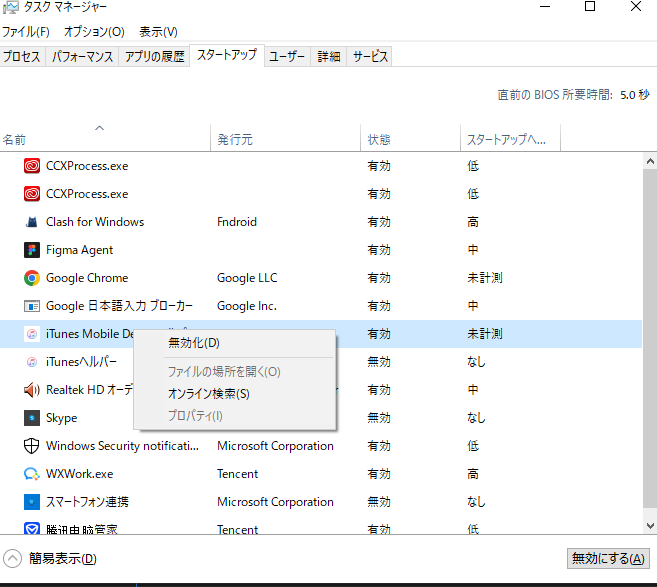Switch to the プロセス tab
This screenshot has height=587, width=657.
click(22, 56)
